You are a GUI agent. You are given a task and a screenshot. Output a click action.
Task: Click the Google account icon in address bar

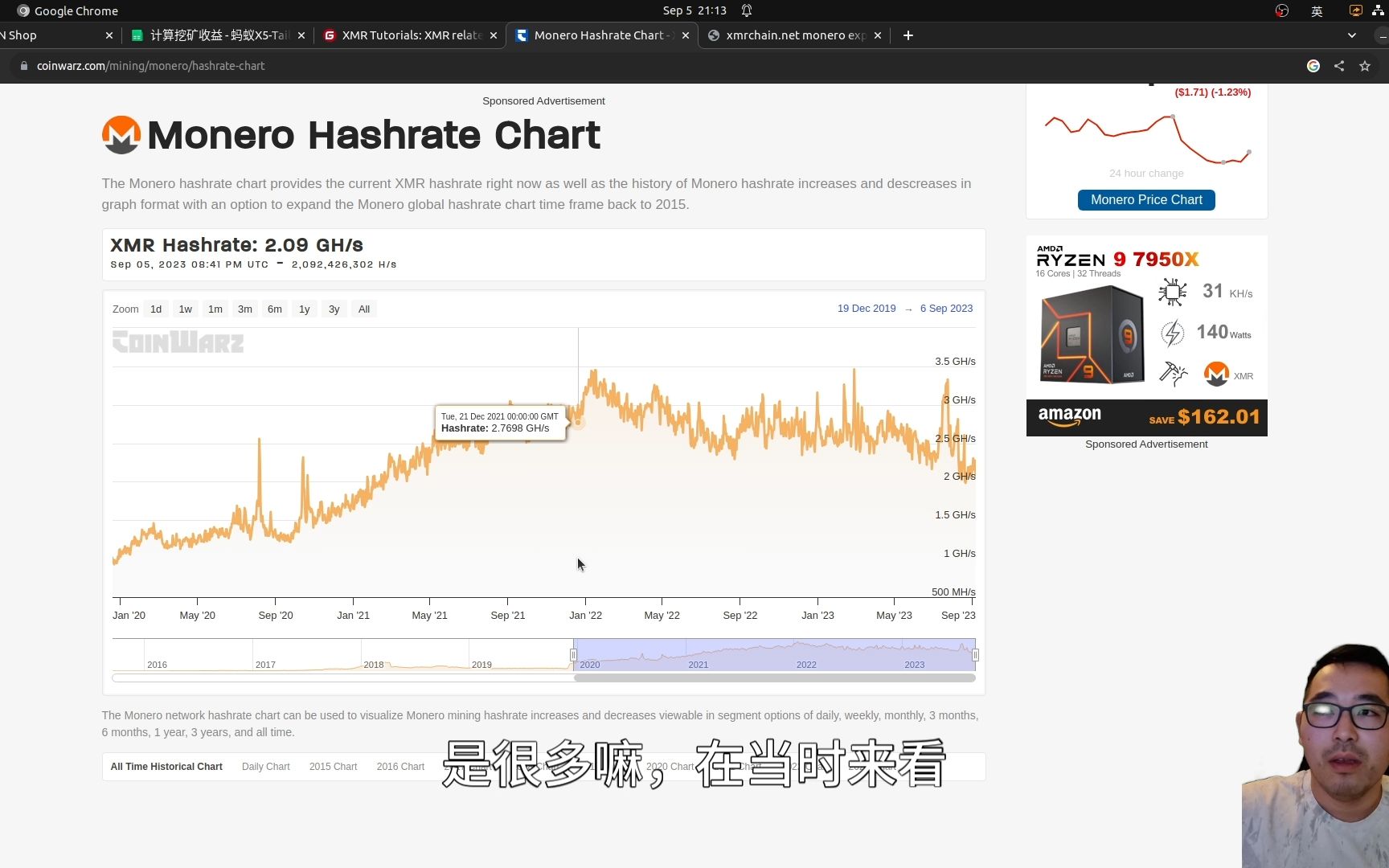[1313, 66]
